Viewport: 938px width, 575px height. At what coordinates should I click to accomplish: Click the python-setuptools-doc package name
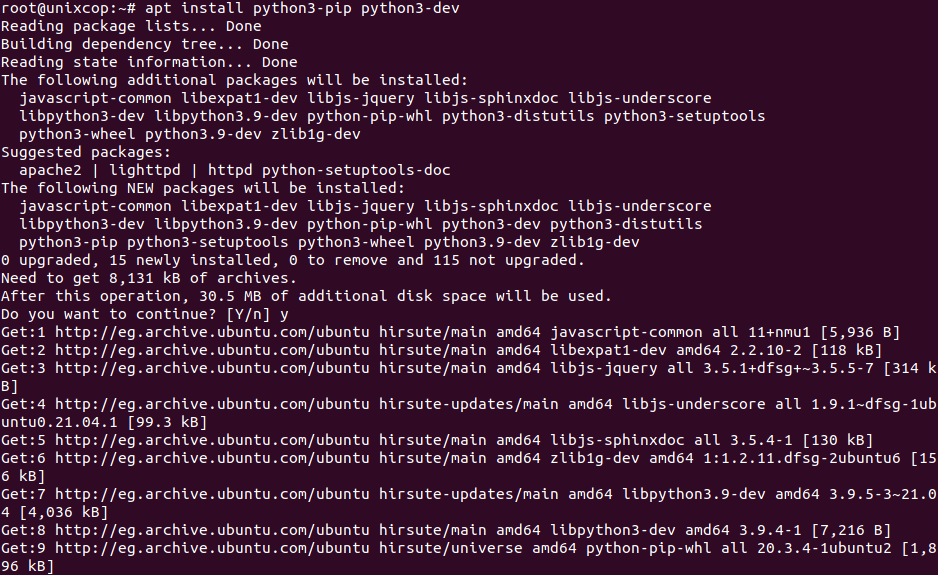356,170
